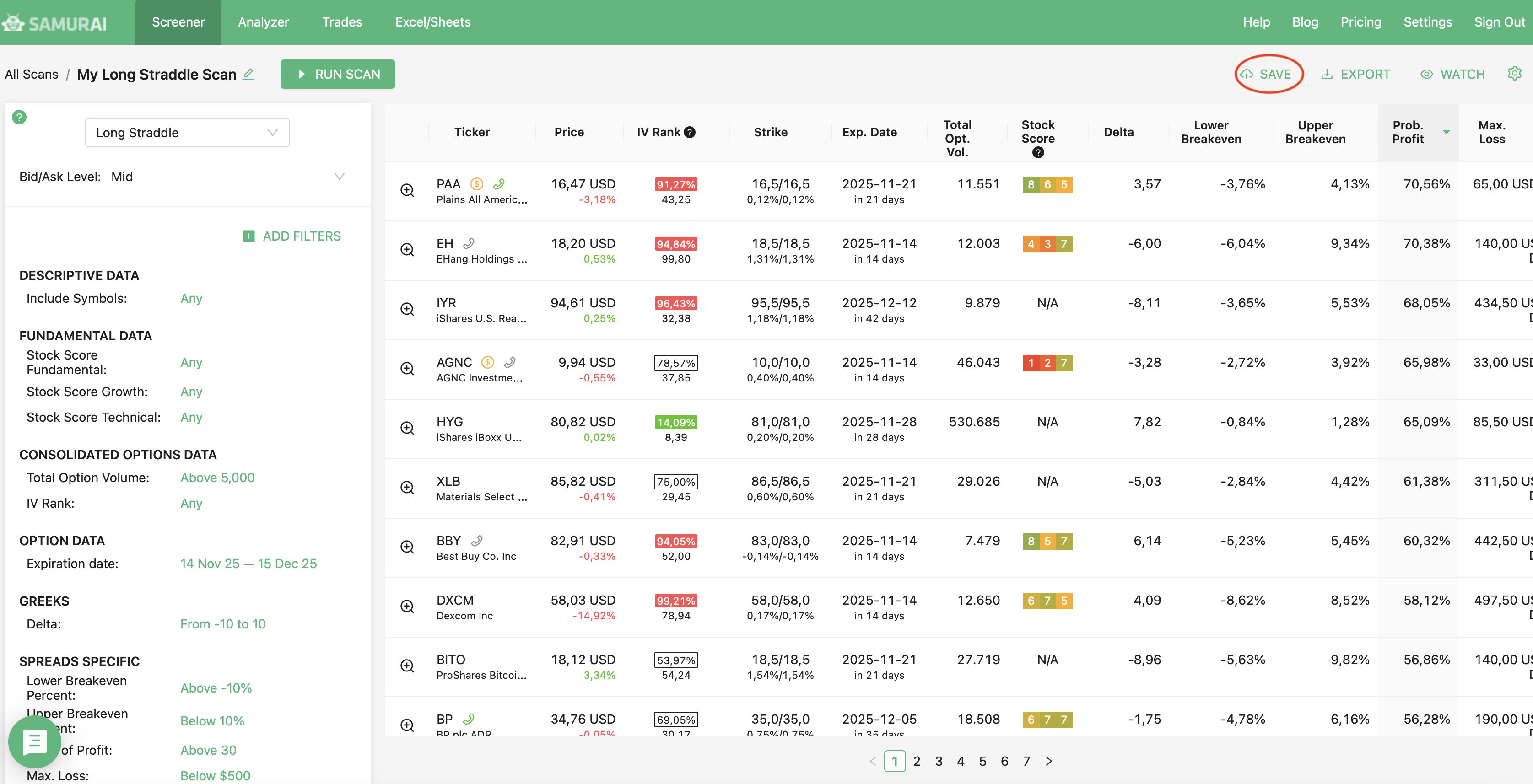Switch to the Analyzer tab
1533x784 pixels.
[263, 22]
